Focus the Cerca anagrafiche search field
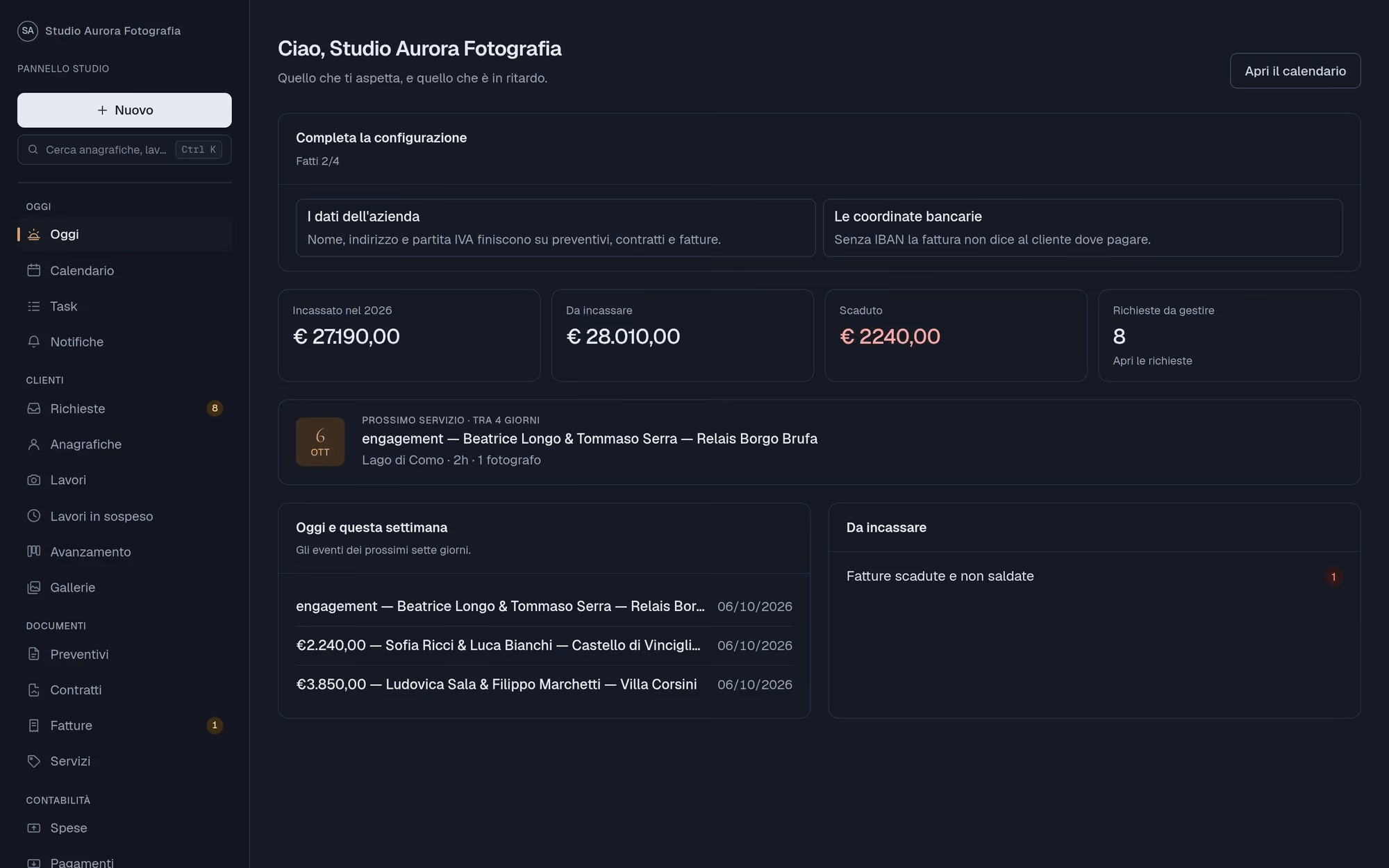The width and height of the screenshot is (1389, 868). tap(124, 150)
